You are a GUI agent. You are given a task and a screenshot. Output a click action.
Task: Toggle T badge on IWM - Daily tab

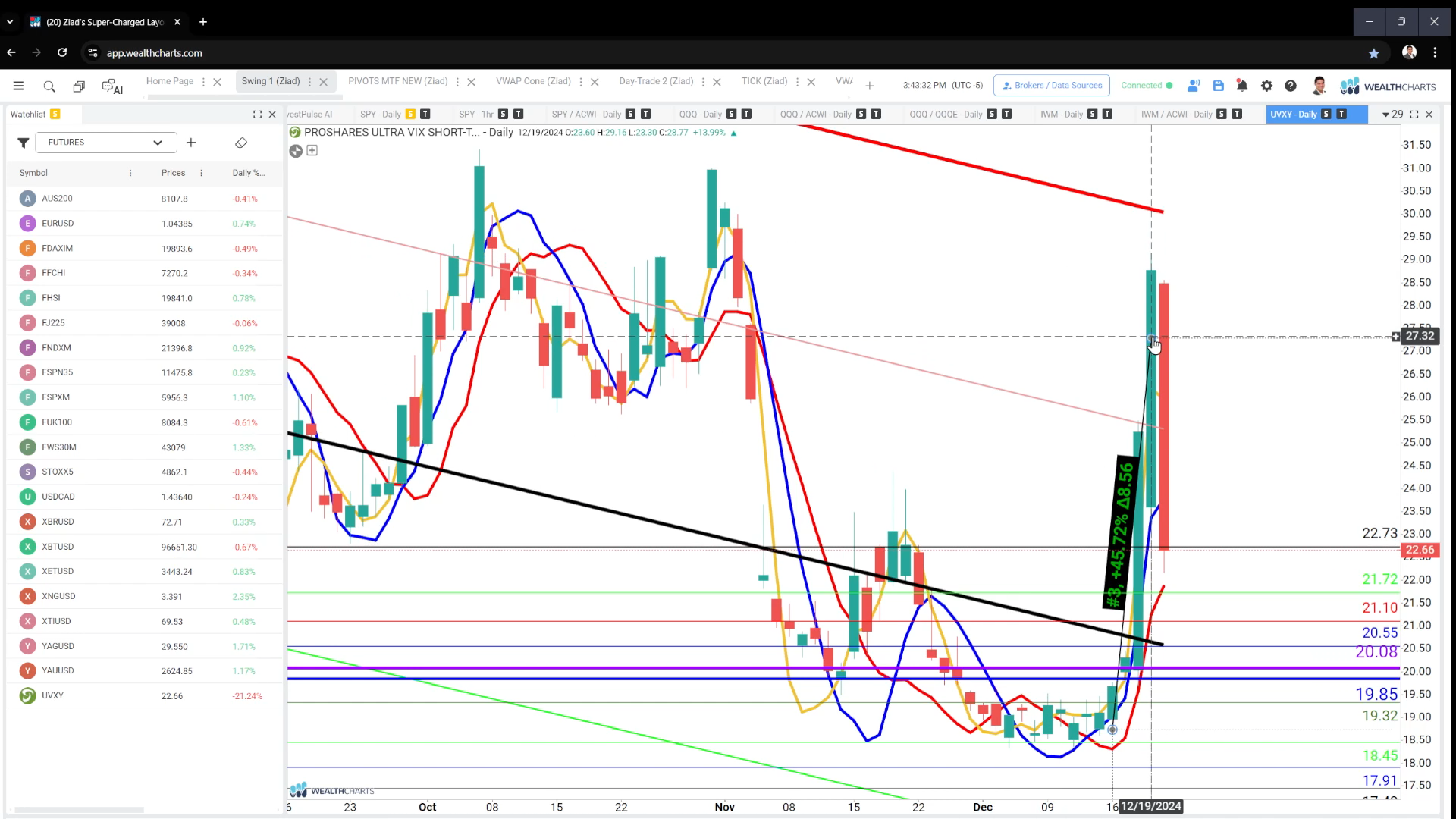pos(1107,114)
